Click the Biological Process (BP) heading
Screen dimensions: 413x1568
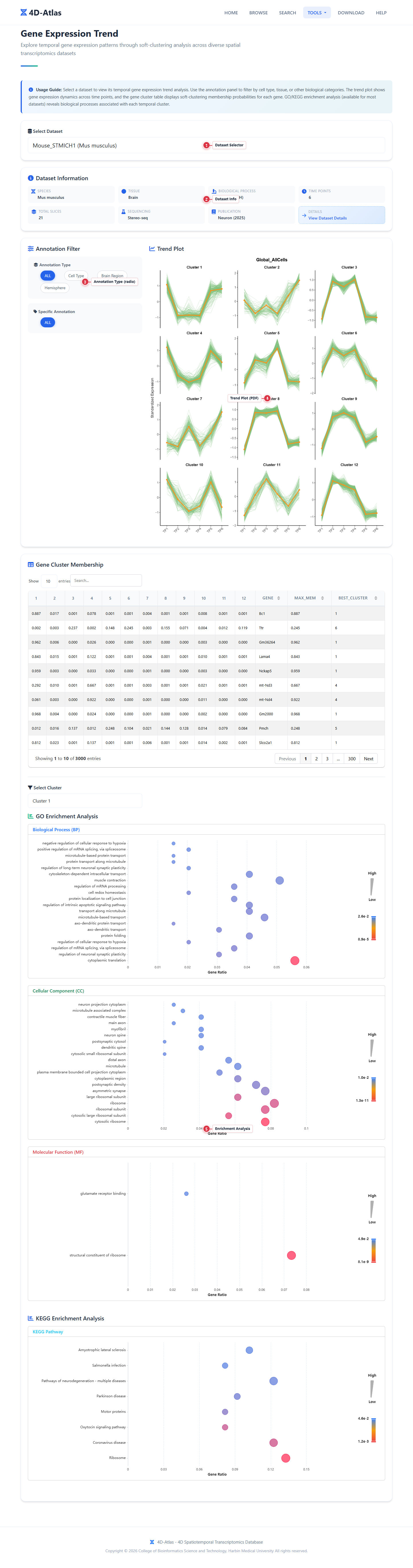56,830
